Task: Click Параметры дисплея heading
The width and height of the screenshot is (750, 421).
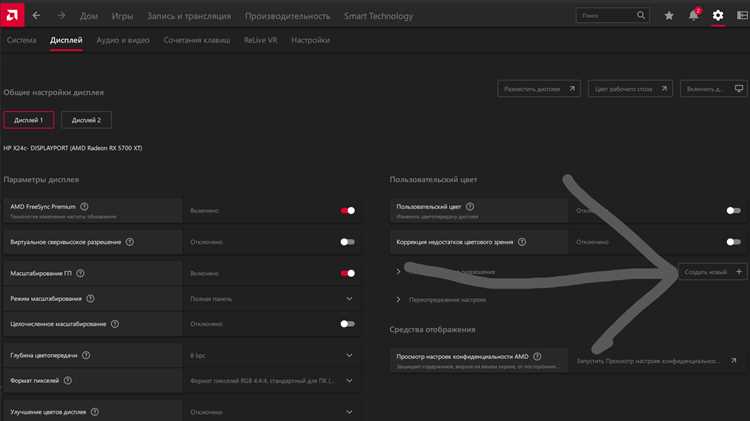Action: tap(41, 180)
